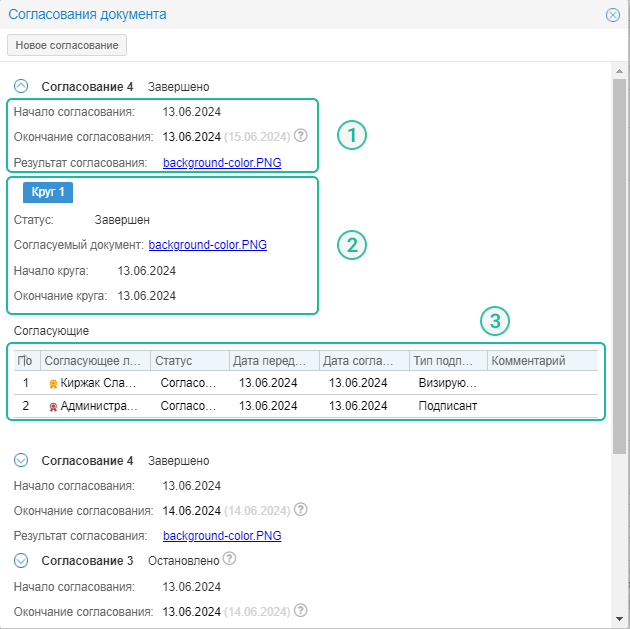Image resolution: width=630 pixels, height=629 pixels.
Task: Open help icon beside the grey 14.06.2024 in second Согласование 4
Action: coord(301,509)
